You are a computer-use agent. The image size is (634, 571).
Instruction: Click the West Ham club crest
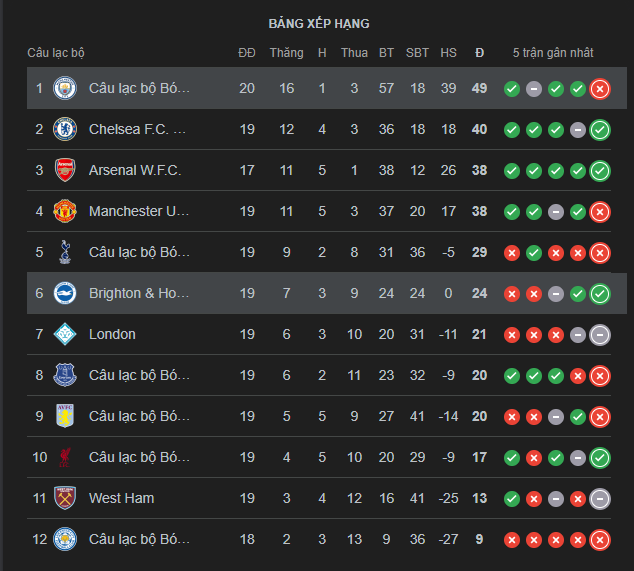[x=65, y=498]
